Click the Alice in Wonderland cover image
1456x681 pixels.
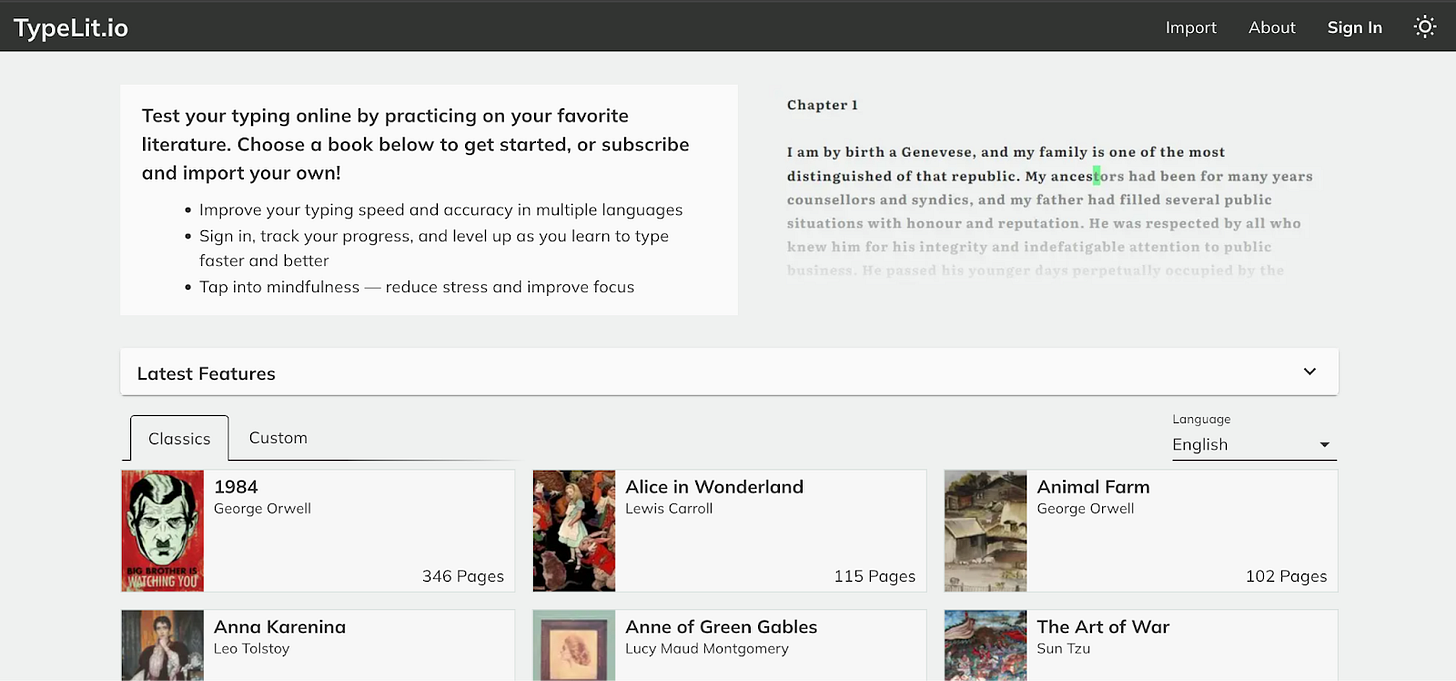coord(574,531)
